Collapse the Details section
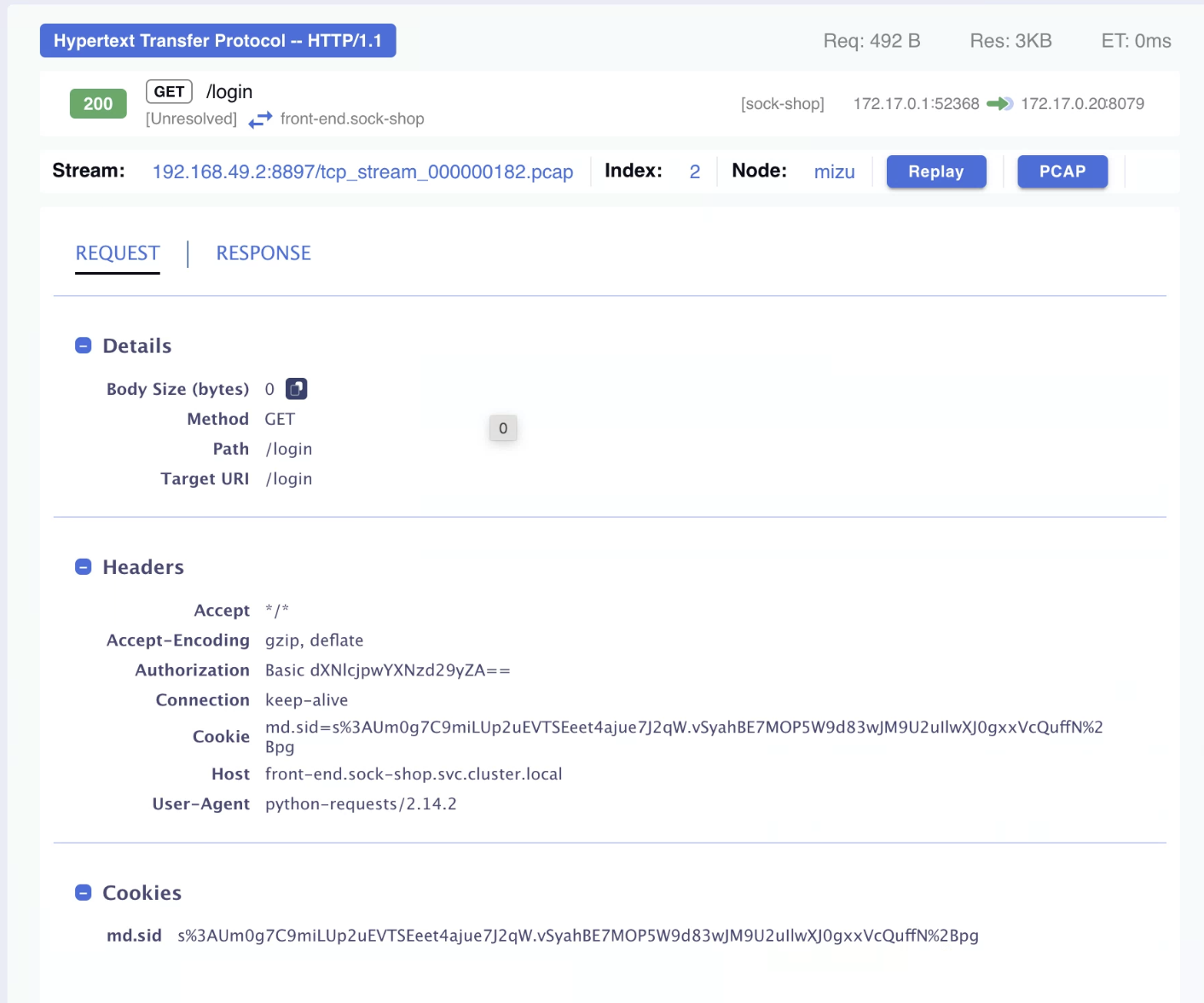 (84, 345)
